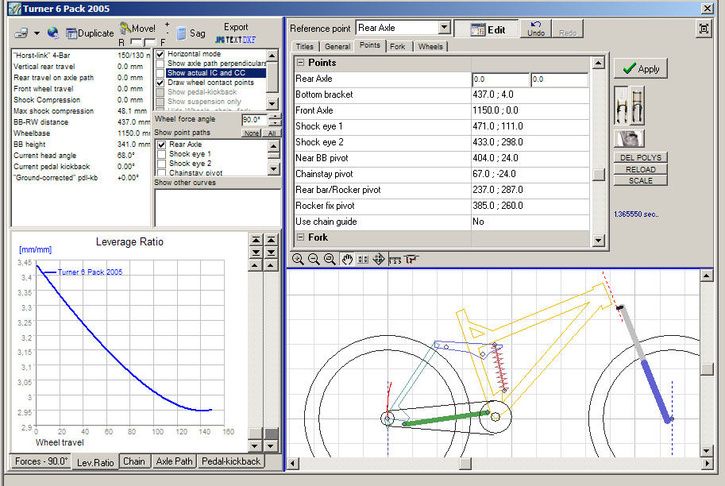
Task: Click the Sag sheet icon
Action: tap(182, 33)
